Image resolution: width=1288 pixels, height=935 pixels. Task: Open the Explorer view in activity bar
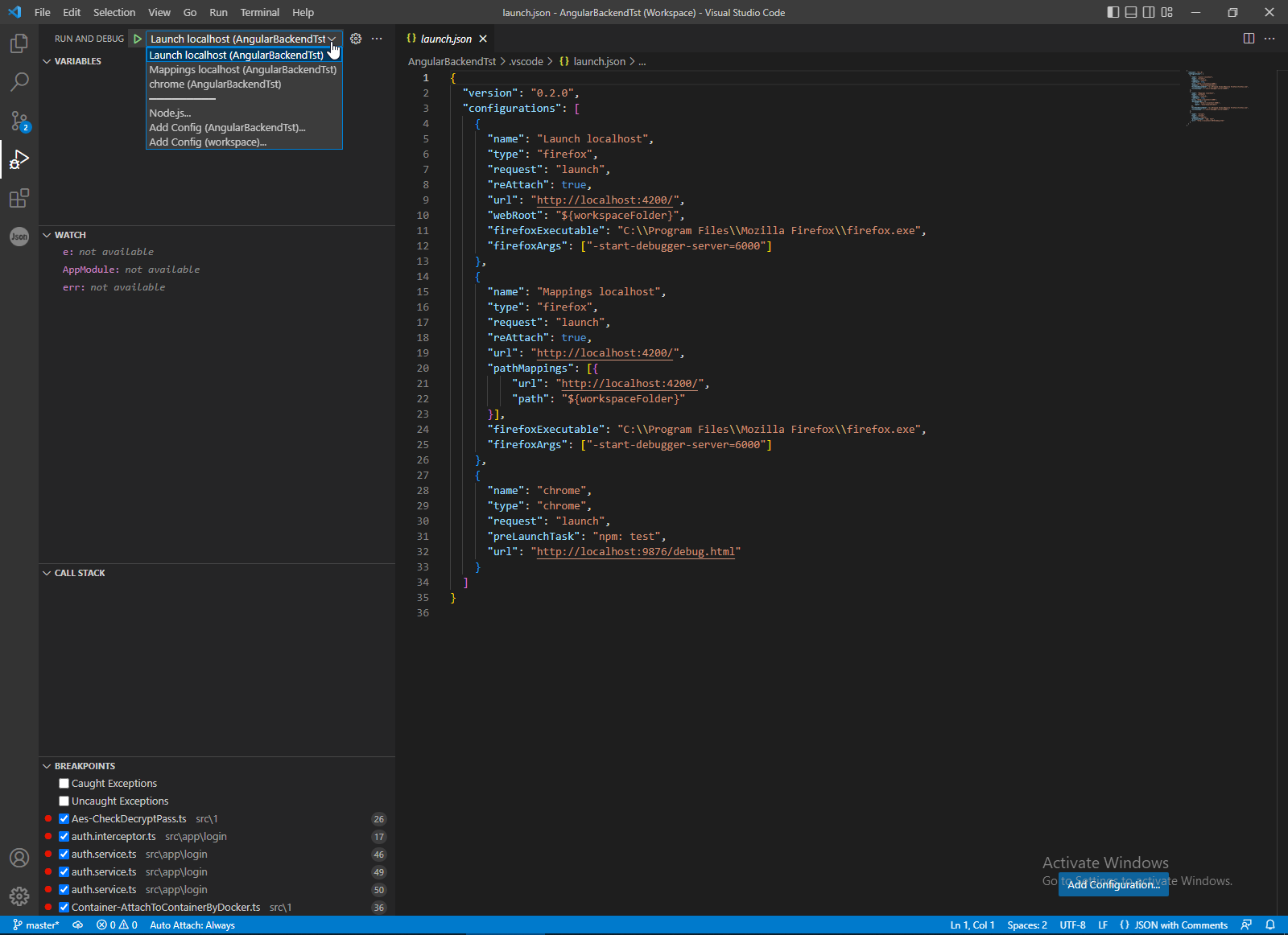pos(19,43)
